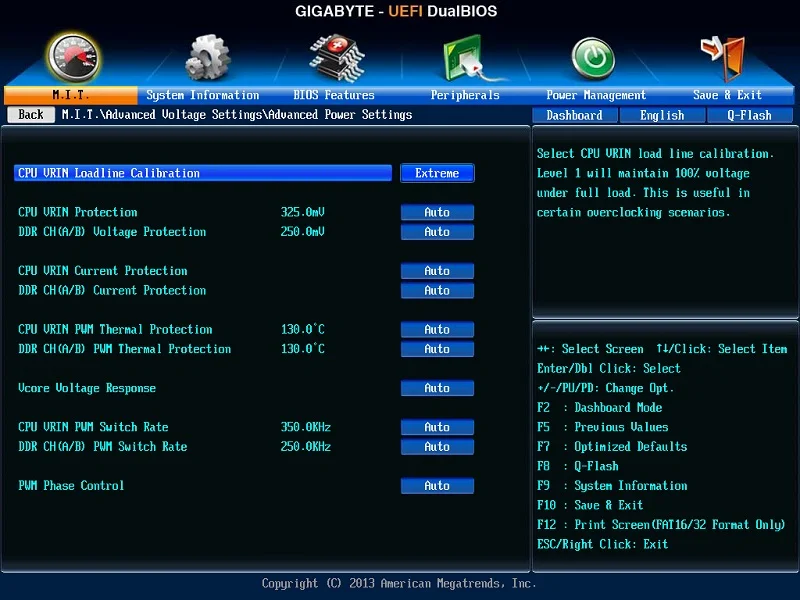Switch to the System Information tab
Viewport: 800px width, 600px height.
tap(203, 95)
